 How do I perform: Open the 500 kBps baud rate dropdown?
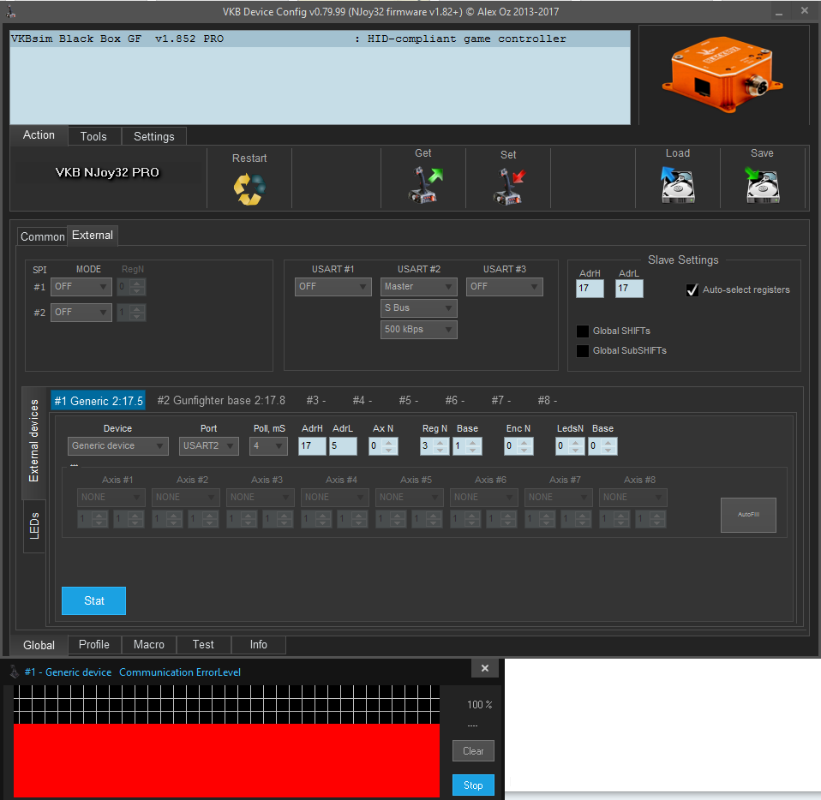pos(418,329)
